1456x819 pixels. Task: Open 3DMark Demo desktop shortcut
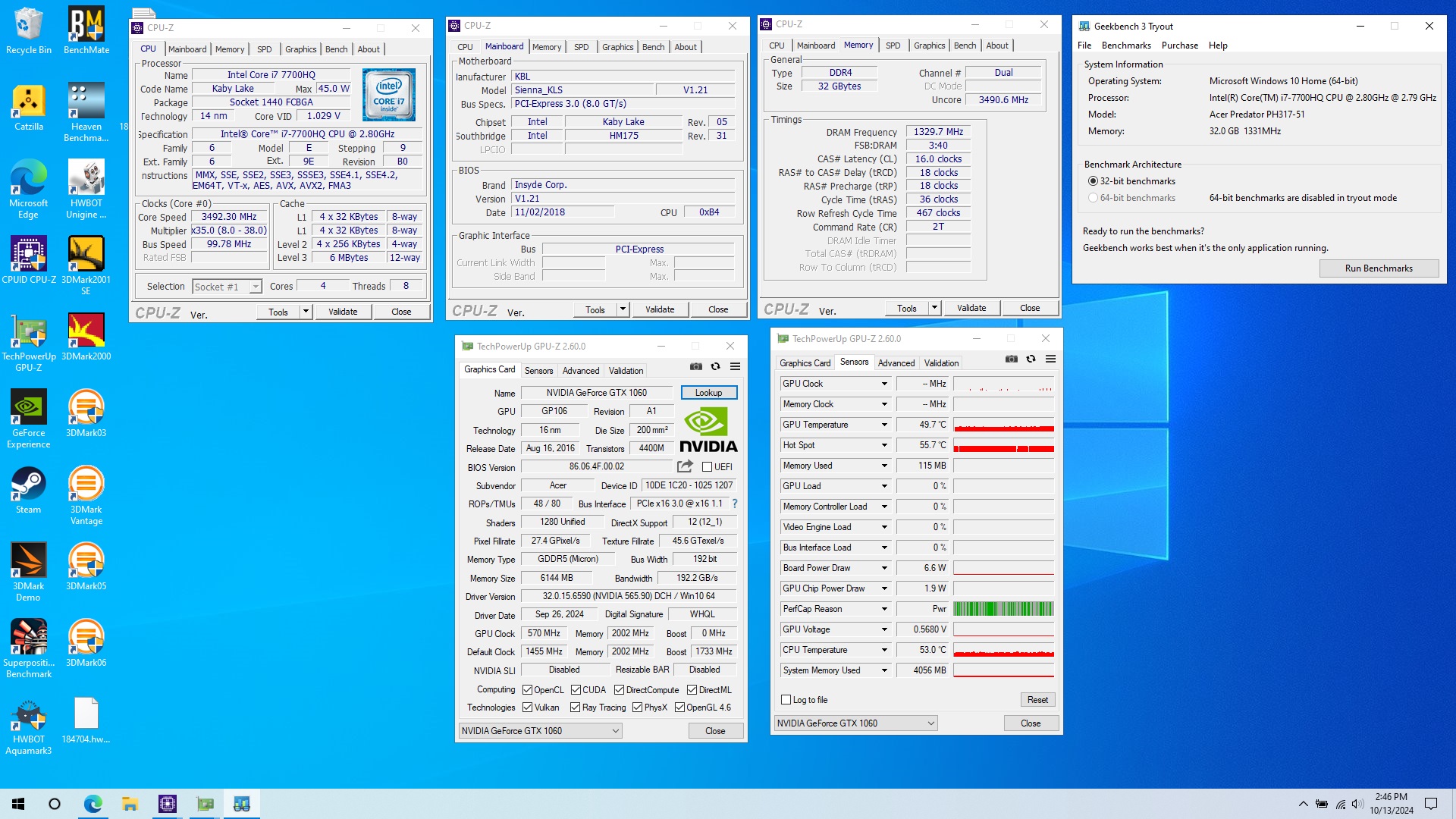tap(29, 573)
